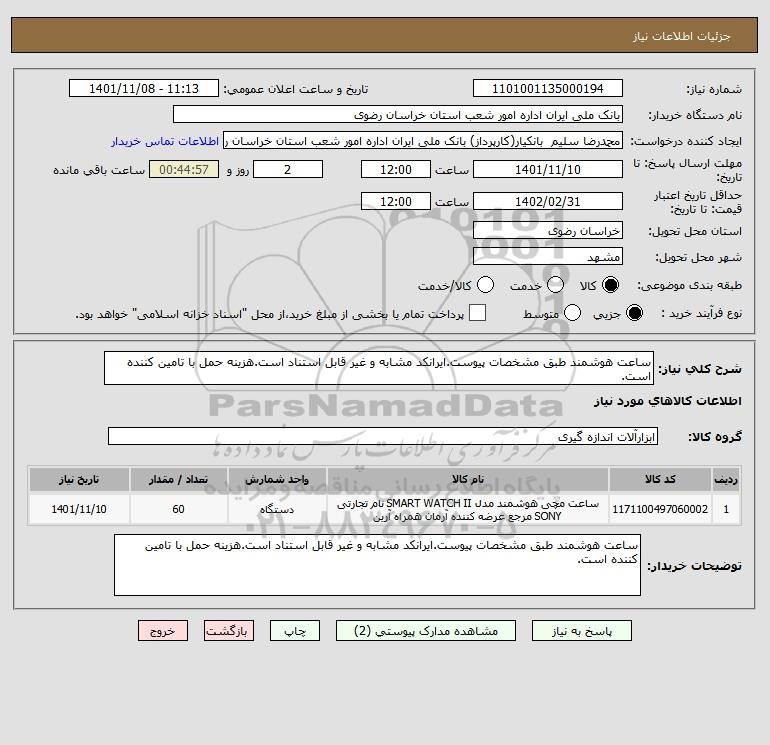The height and width of the screenshot is (745, 770).
Task: Click the remaining days field showing 2
Action: click(288, 169)
